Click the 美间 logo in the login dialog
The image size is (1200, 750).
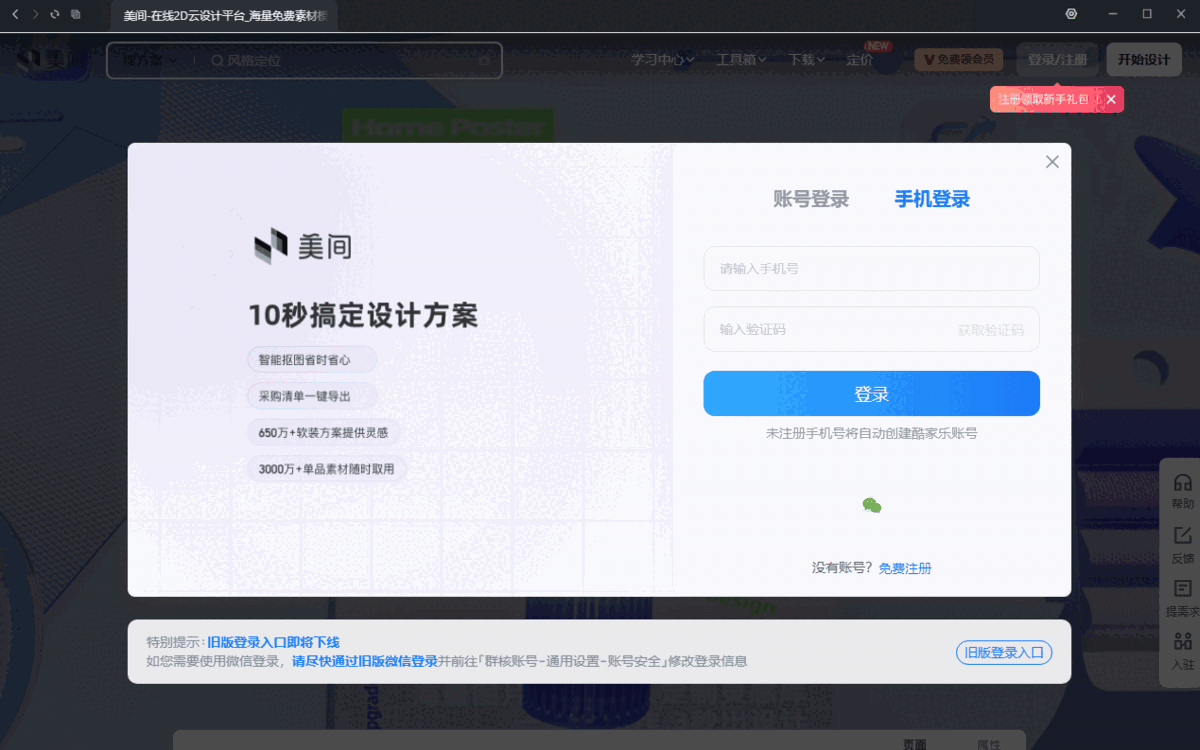(x=300, y=248)
